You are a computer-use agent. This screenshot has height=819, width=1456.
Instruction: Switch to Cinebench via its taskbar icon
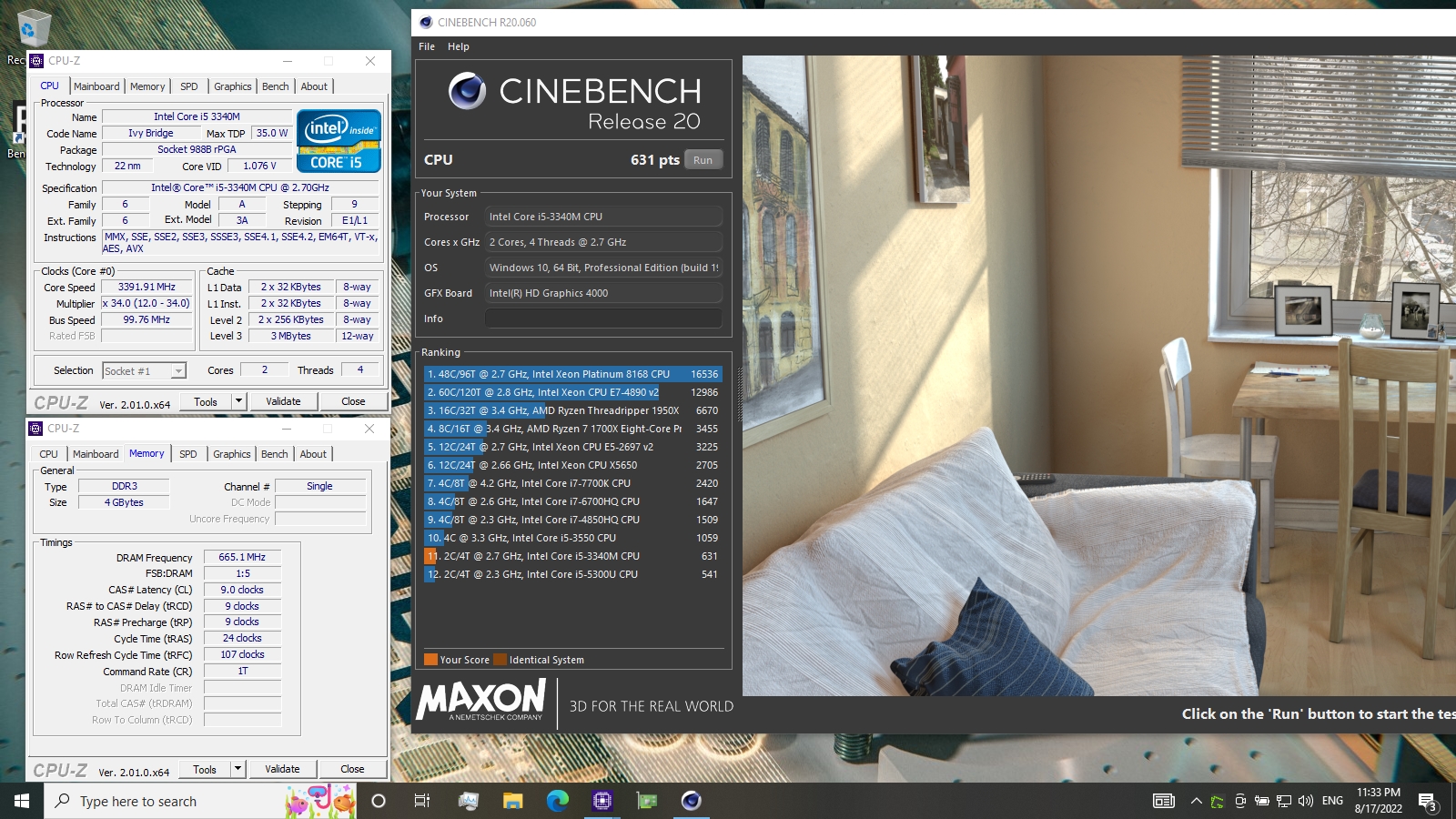point(692,801)
